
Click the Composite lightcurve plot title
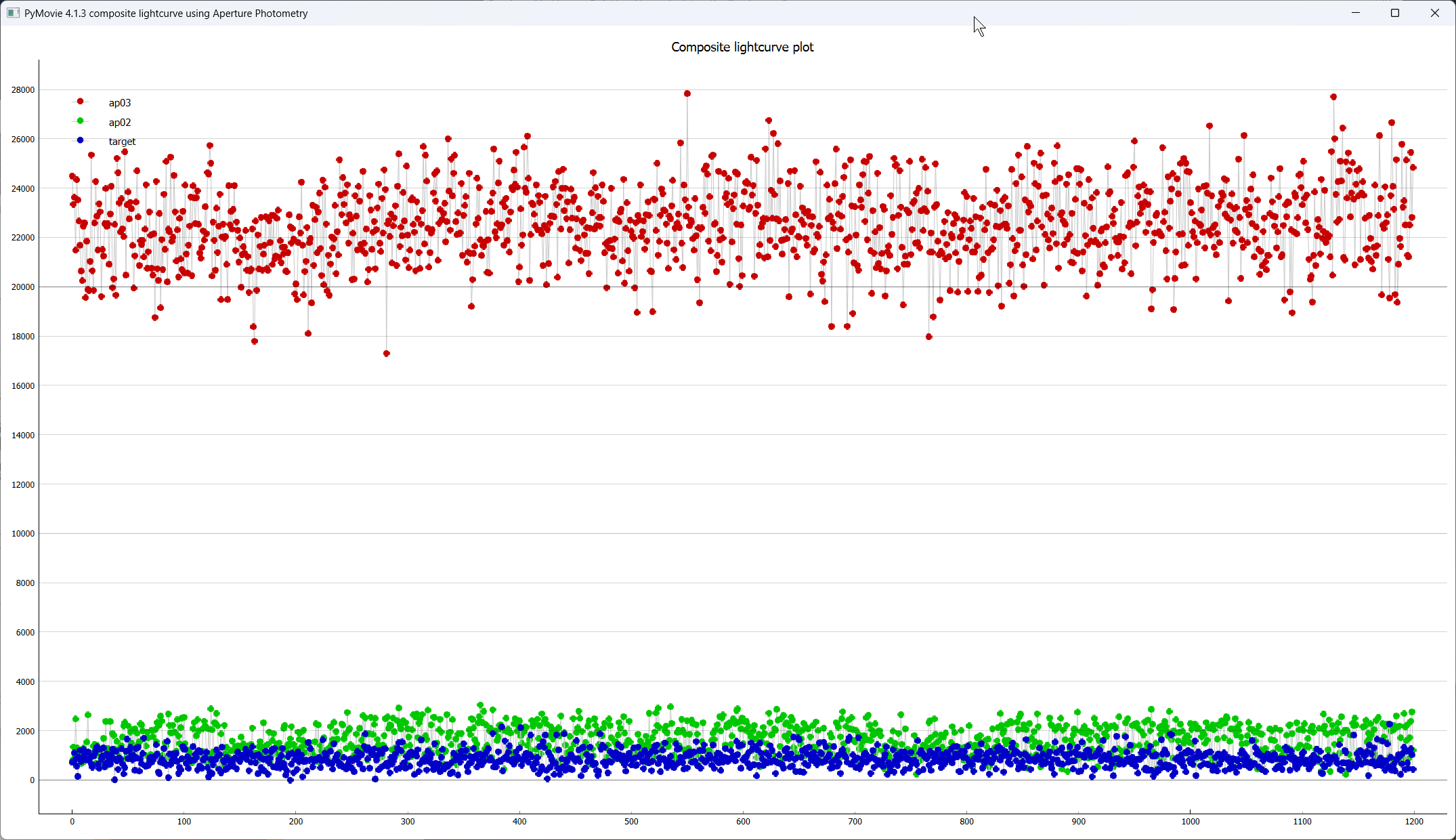click(742, 47)
